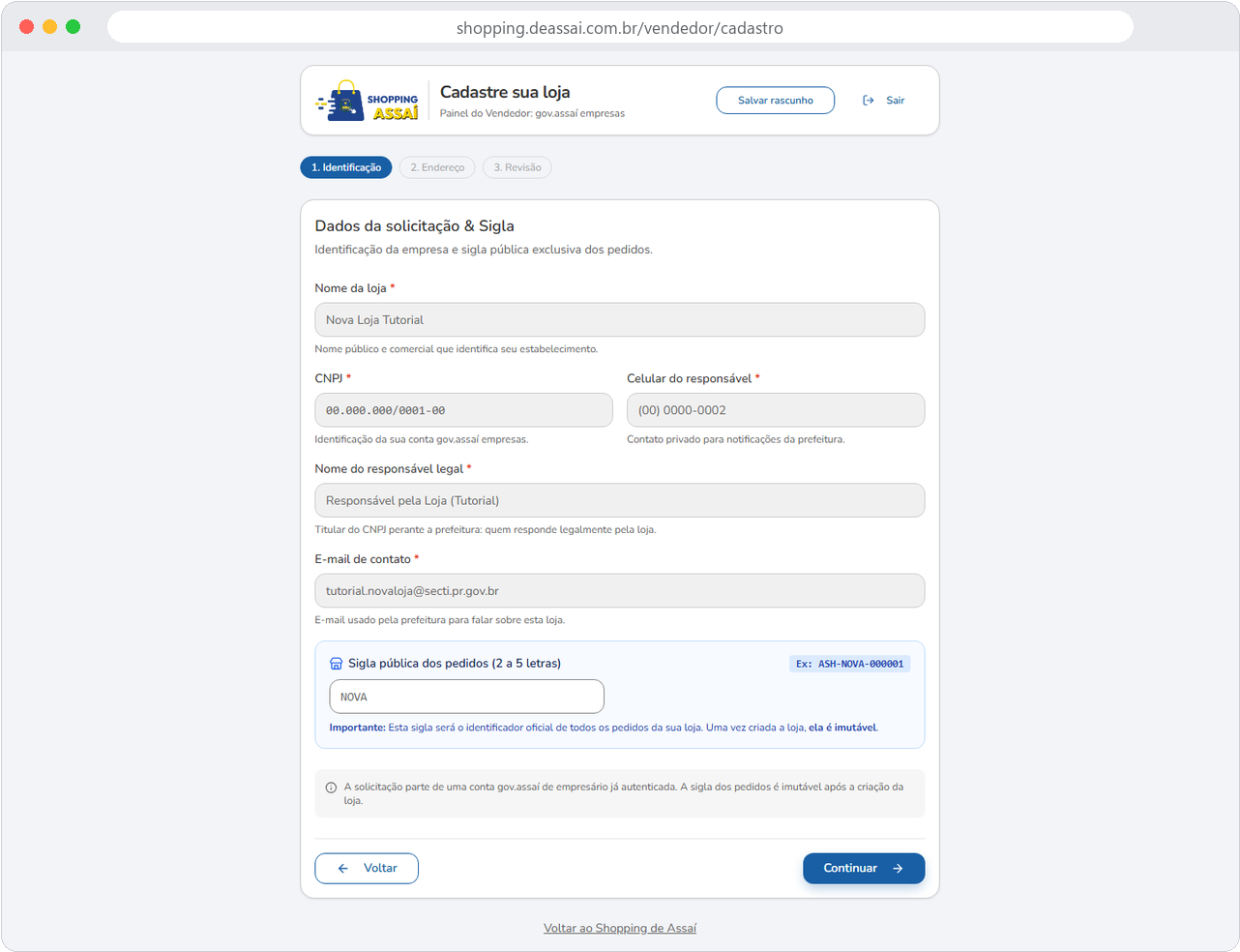
Task: Focus the Nome da loja field
Action: click(x=620, y=320)
